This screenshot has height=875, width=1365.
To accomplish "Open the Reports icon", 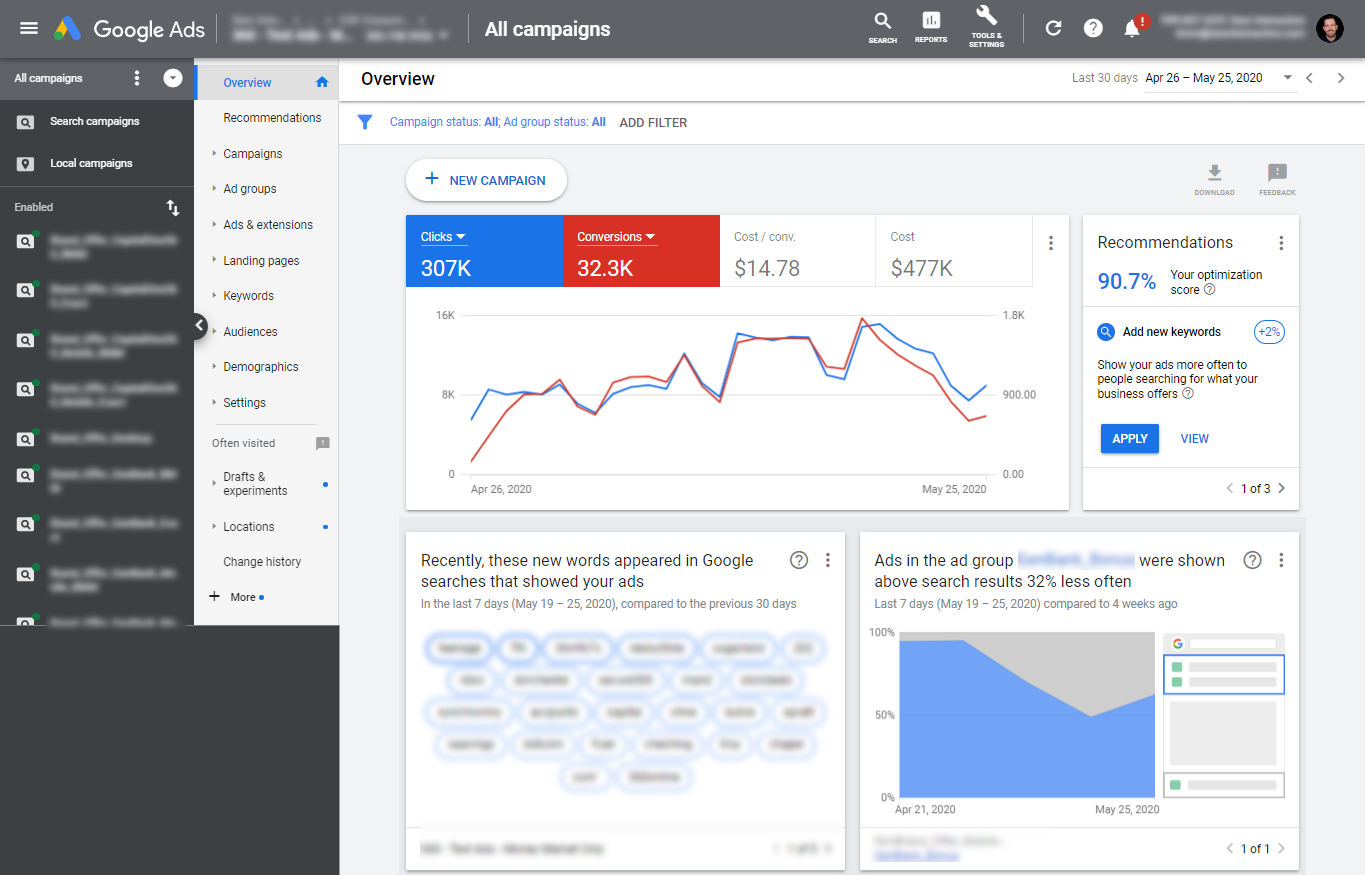I will [931, 21].
